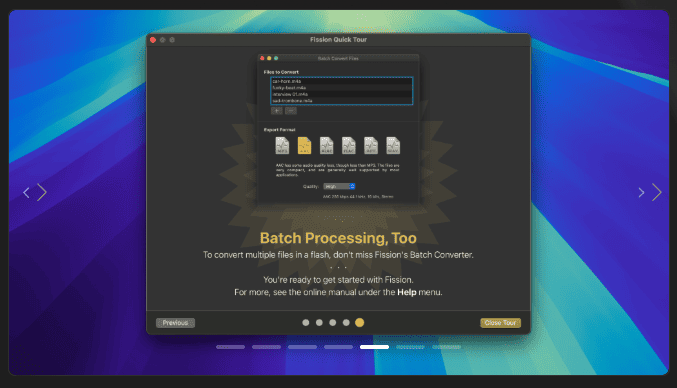Select car-horn.m4a in Files to Convert
This screenshot has width=677, height=388.
(x=342, y=81)
